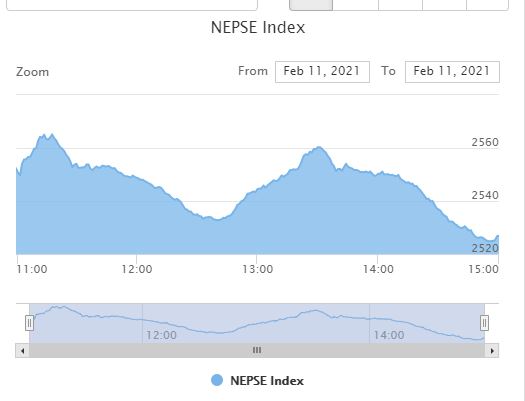Click the NEPSE Index chart title
Viewport: 525px width, 401px height.
pyautogui.click(x=258, y=27)
